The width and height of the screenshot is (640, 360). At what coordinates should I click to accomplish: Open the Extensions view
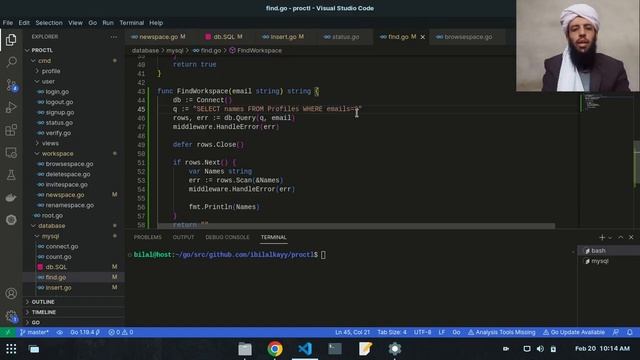[11, 130]
